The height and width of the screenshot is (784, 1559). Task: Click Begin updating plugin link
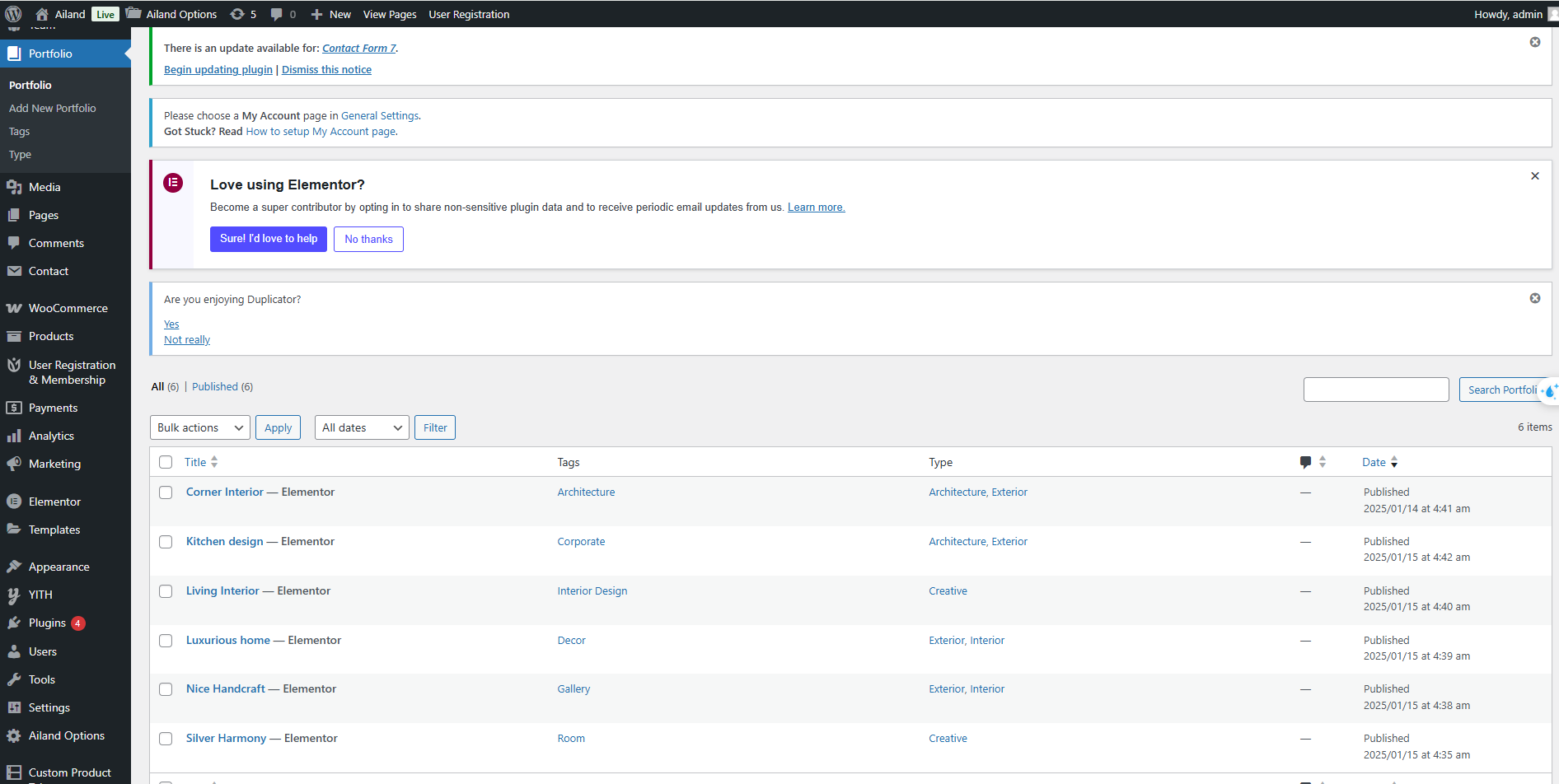[218, 69]
